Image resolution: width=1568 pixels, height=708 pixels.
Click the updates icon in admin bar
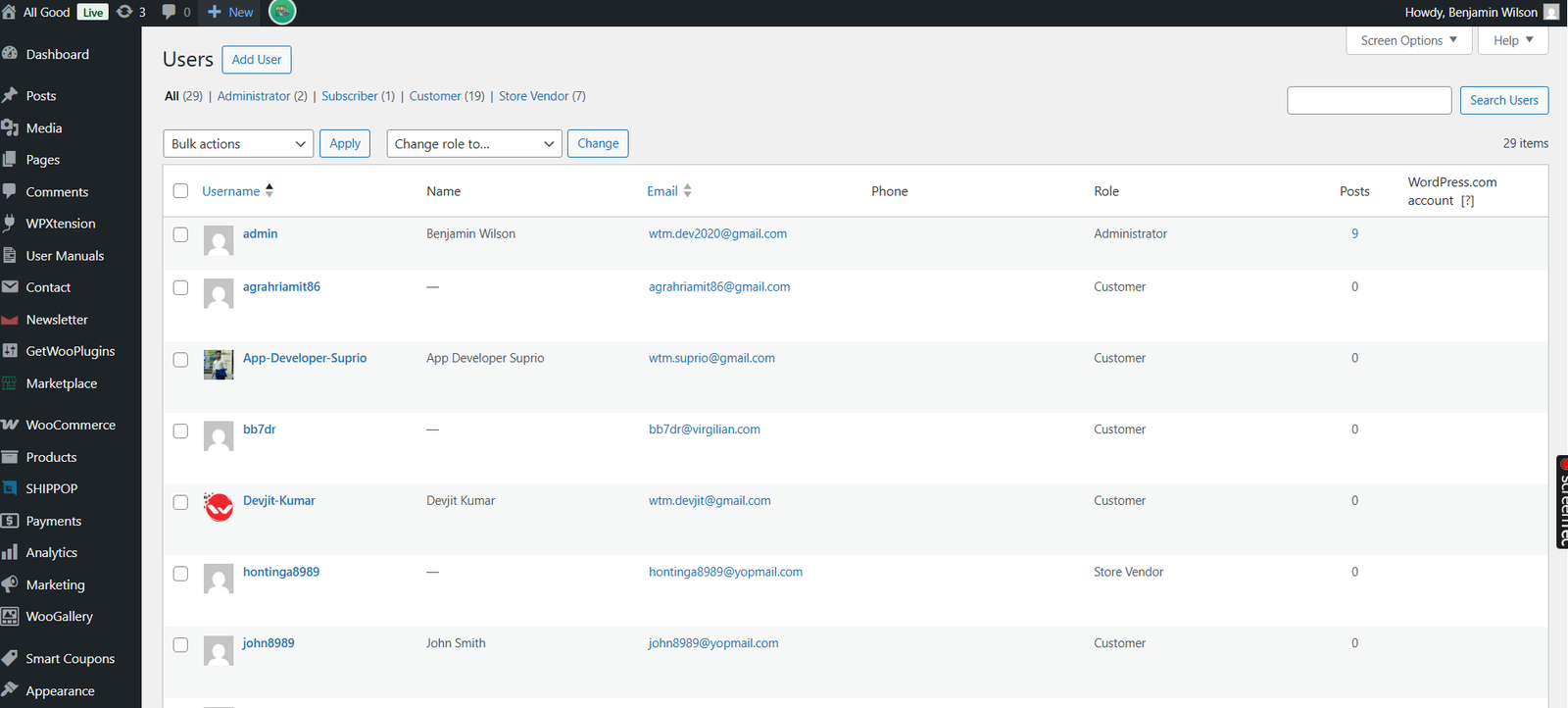coord(125,12)
